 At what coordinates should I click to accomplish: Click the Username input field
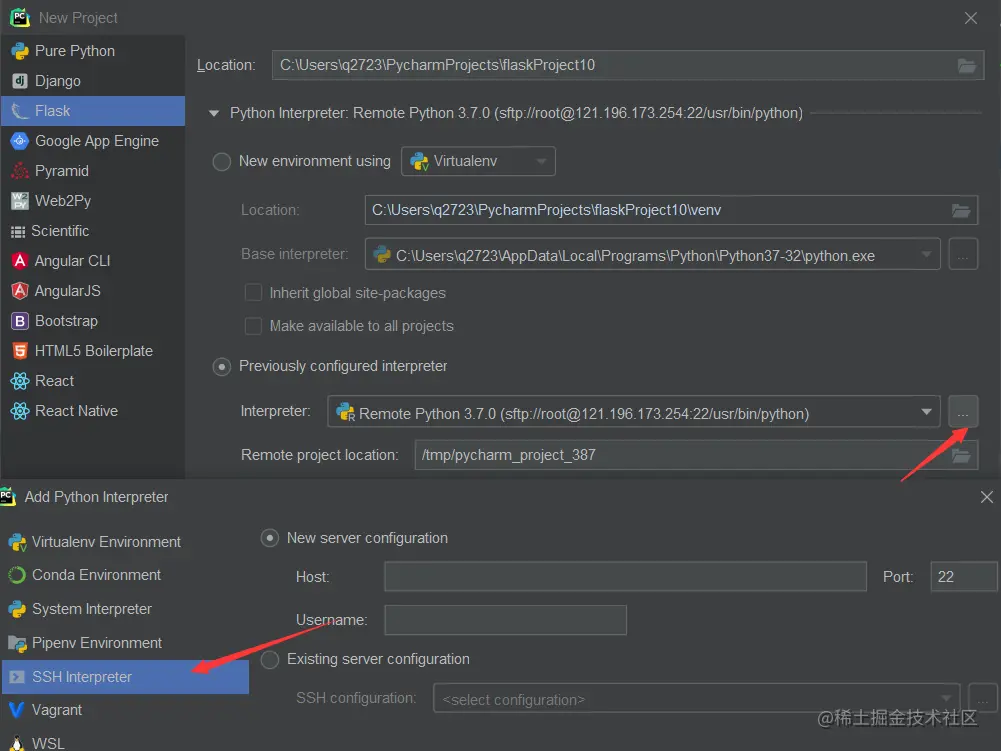click(505, 620)
